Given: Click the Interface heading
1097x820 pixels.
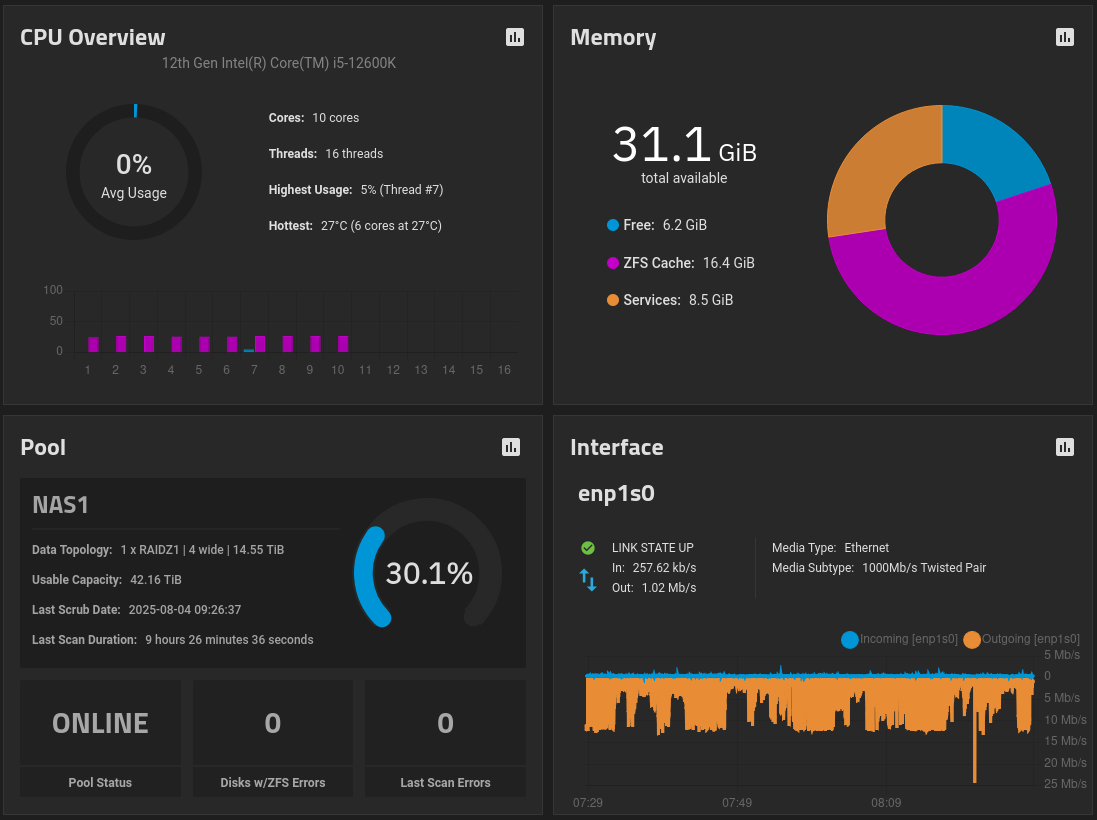Looking at the screenshot, I should coord(617,447).
